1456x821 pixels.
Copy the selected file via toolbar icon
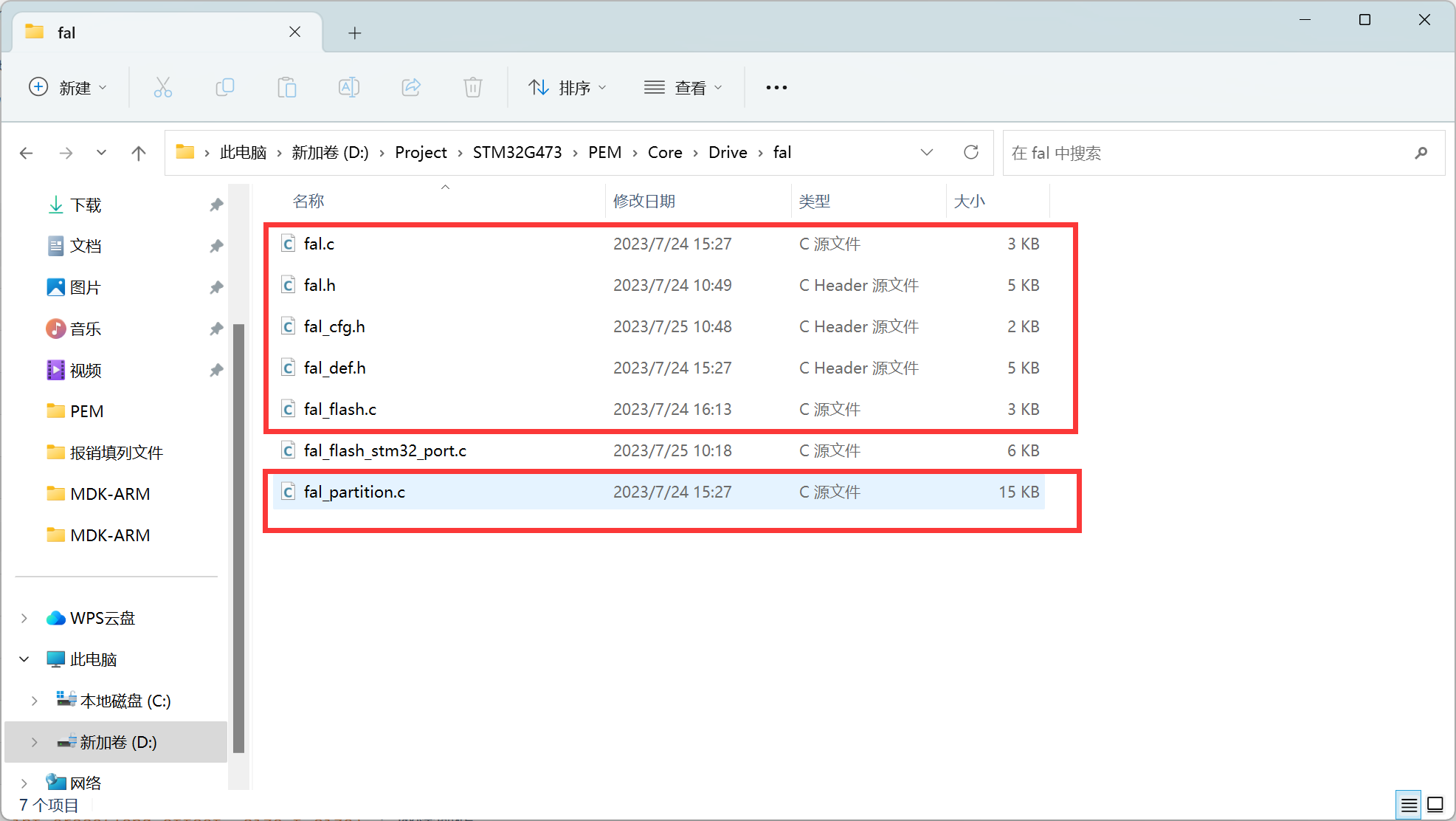[225, 87]
